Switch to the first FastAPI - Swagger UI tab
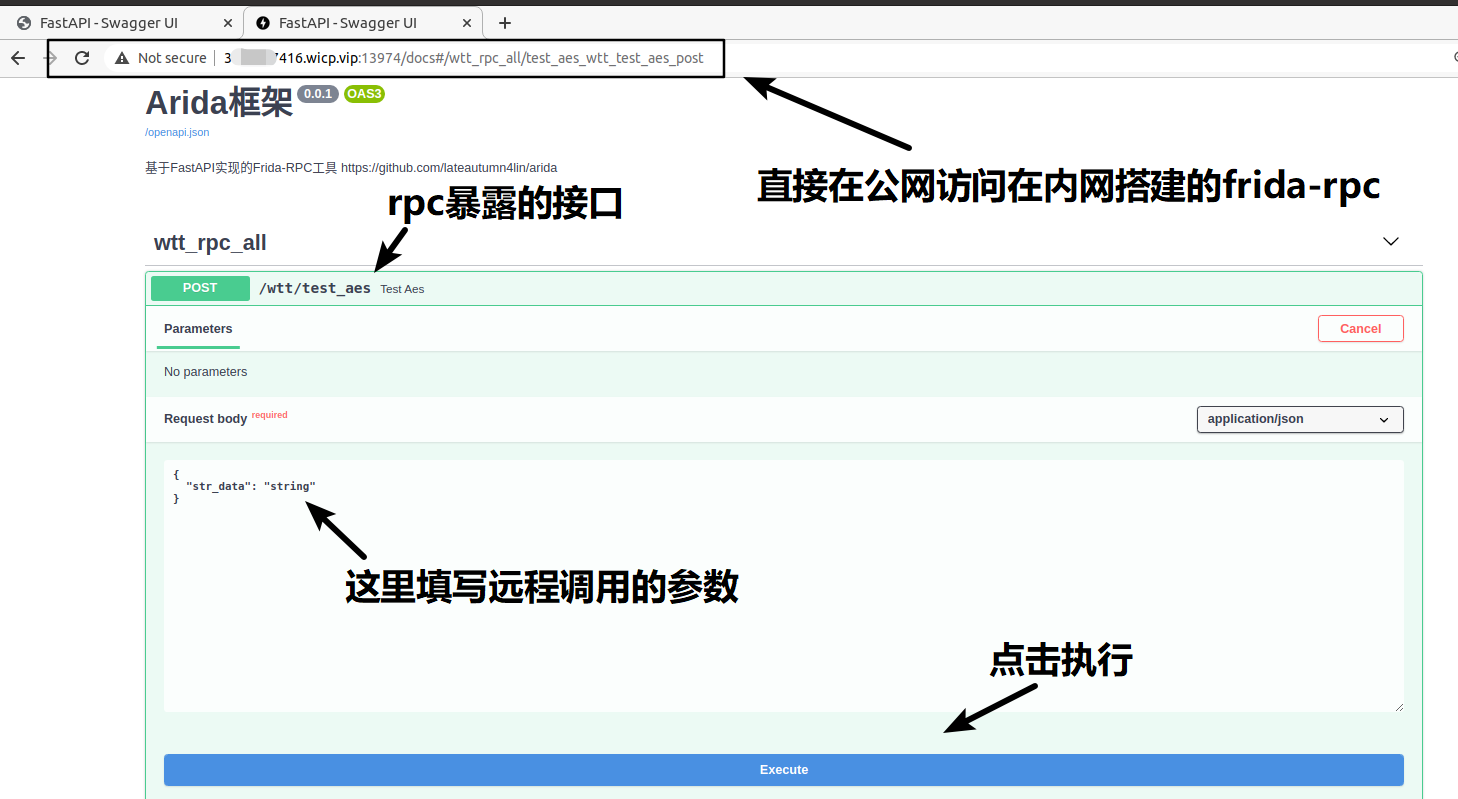 (x=120, y=23)
